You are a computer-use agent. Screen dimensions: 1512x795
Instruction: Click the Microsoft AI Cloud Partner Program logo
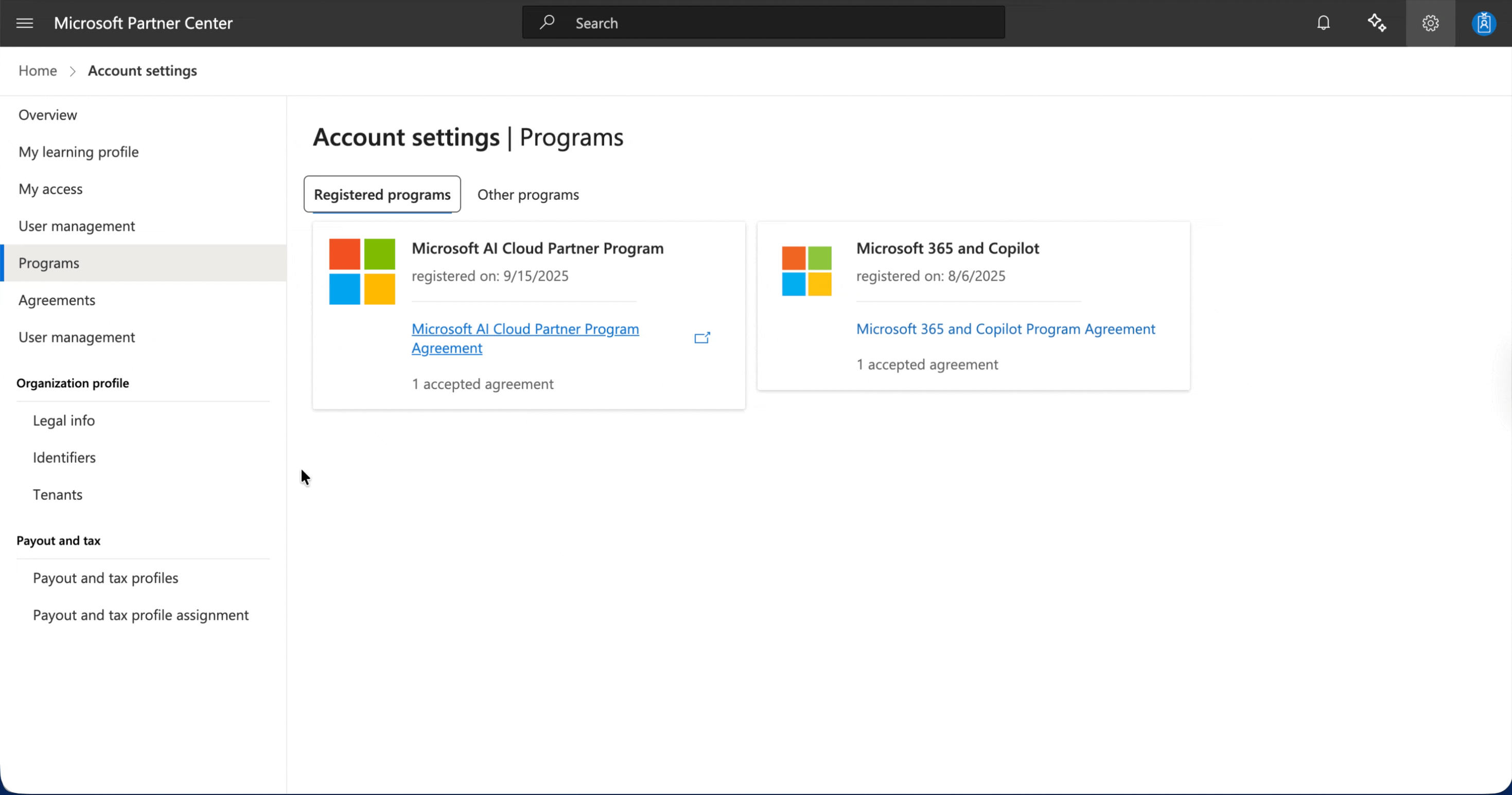pyautogui.click(x=362, y=271)
